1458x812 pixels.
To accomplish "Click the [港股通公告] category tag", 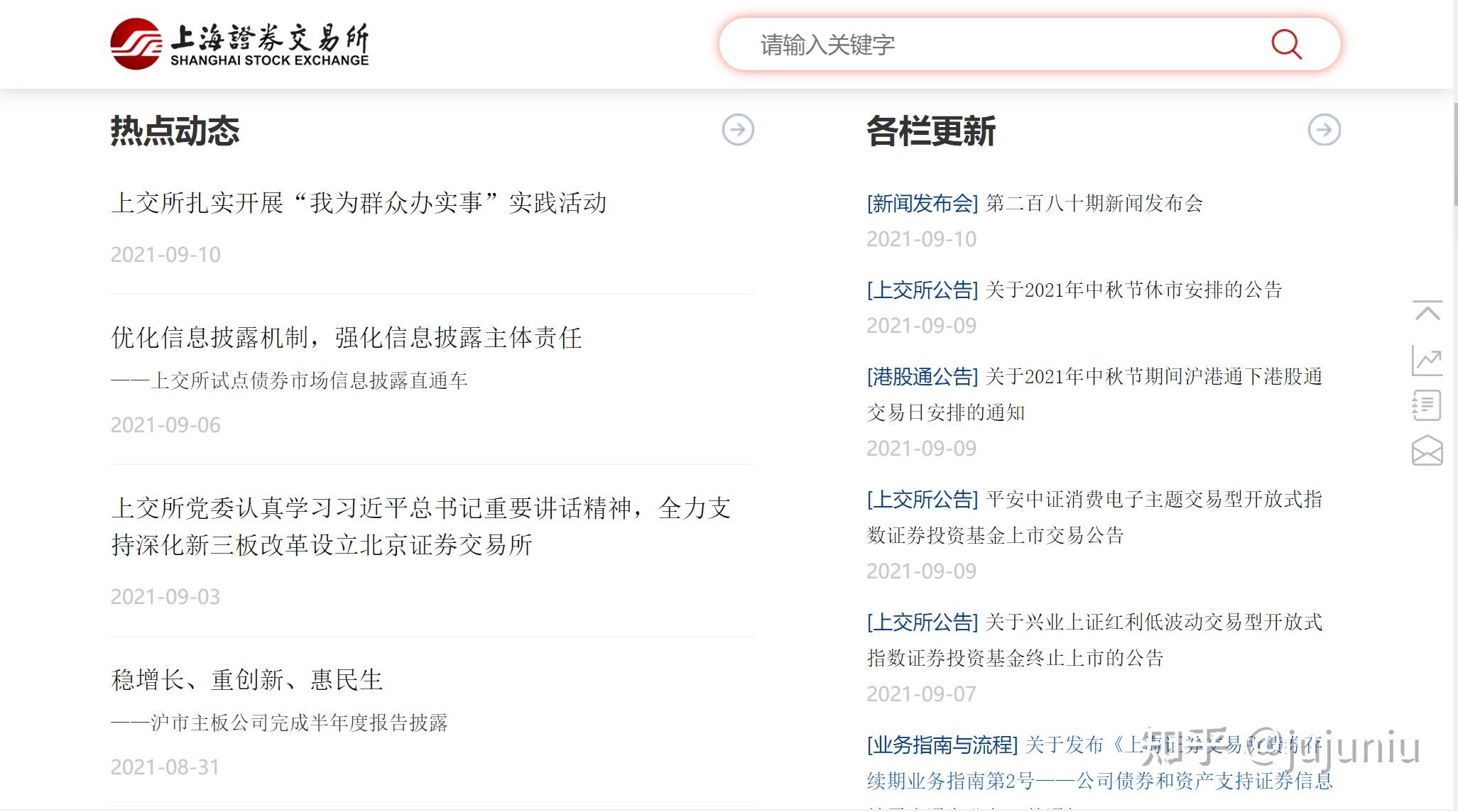I will tap(923, 377).
